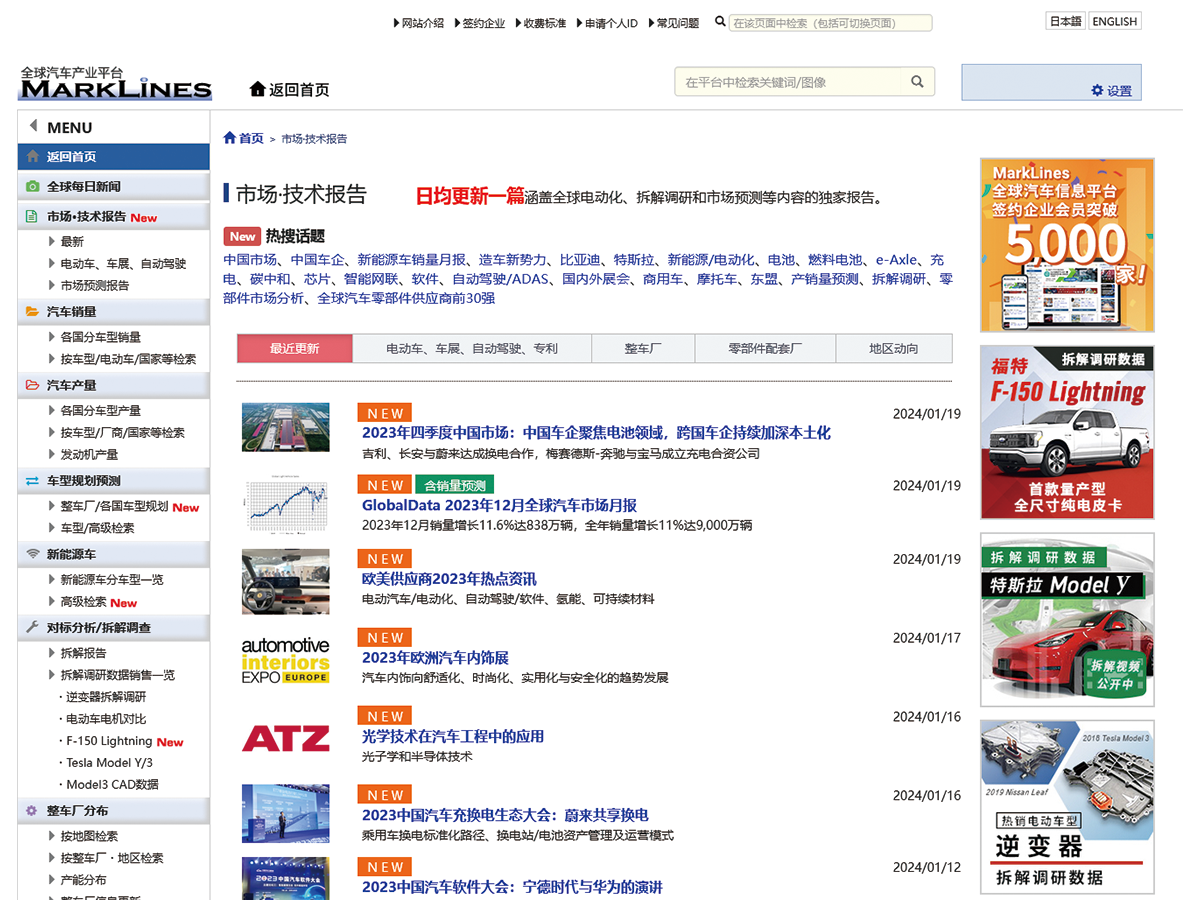Open F-150 Lightning in the sidebar
Image resolution: width=1200 pixels, height=900 pixels.
pos(109,741)
